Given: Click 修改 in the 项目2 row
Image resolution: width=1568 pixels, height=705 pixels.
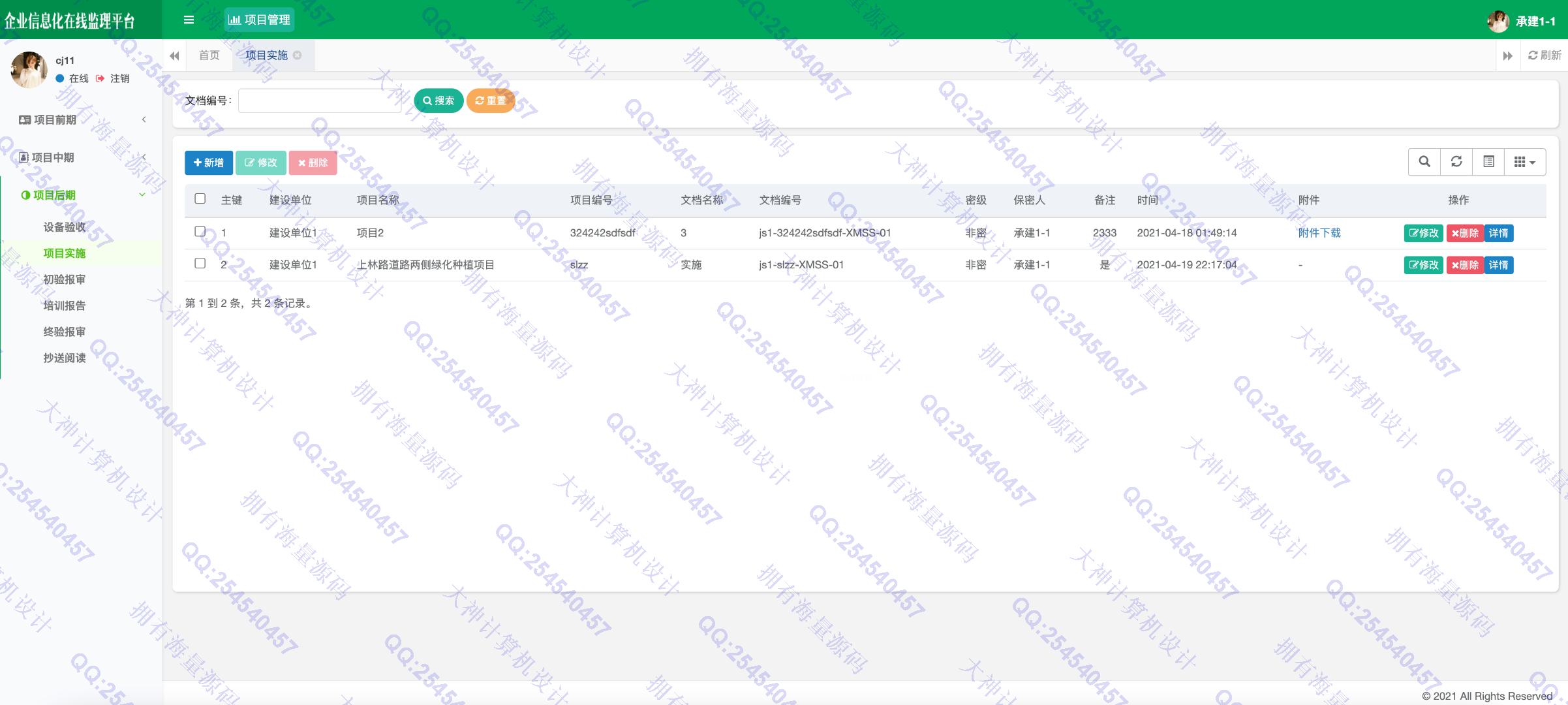Looking at the screenshot, I should [1423, 233].
